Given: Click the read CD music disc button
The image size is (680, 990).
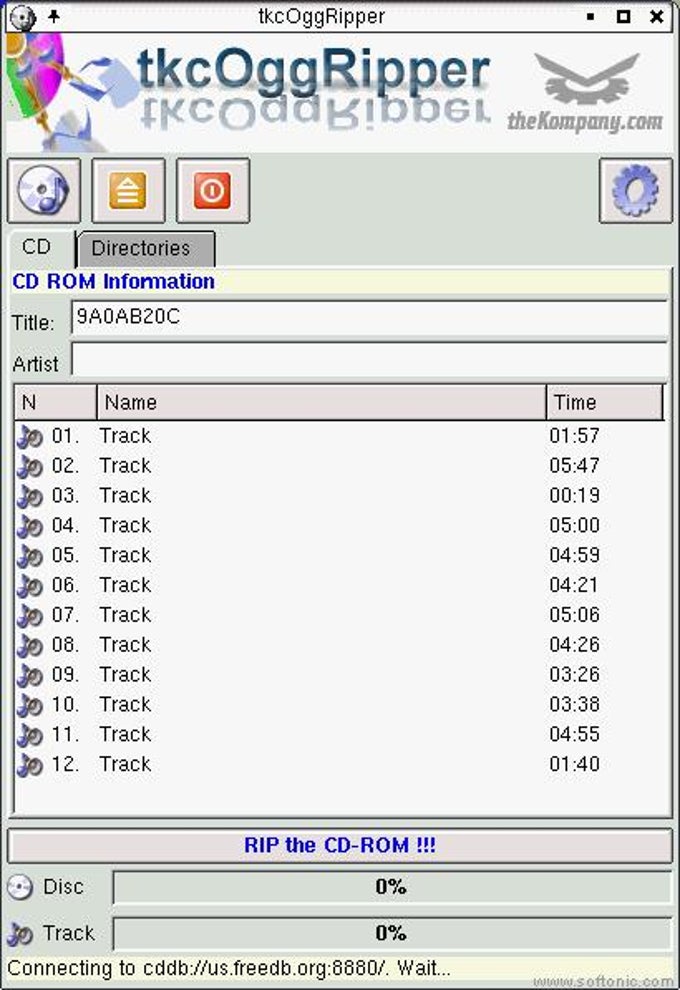Looking at the screenshot, I should [x=44, y=191].
